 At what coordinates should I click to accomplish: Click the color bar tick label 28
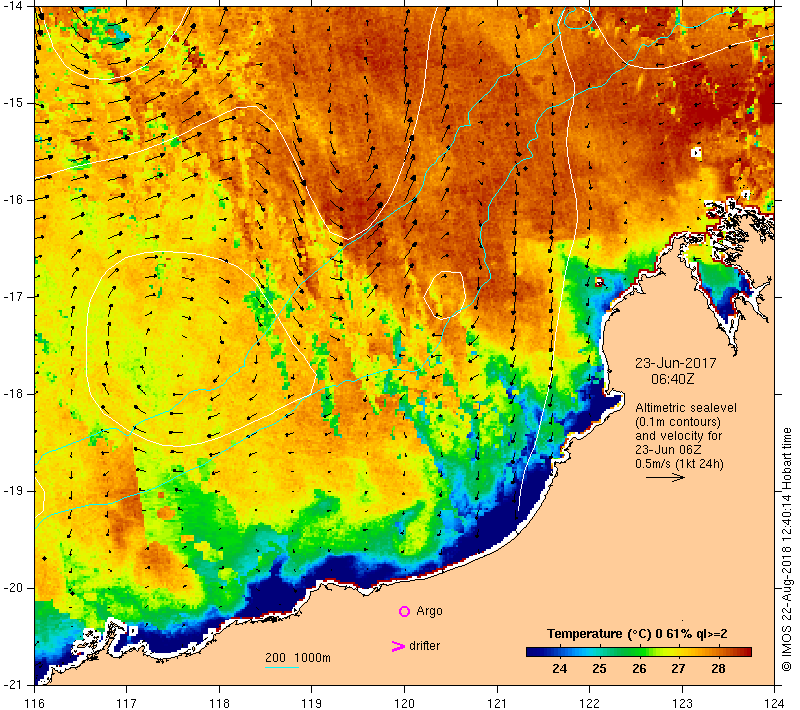click(718, 669)
